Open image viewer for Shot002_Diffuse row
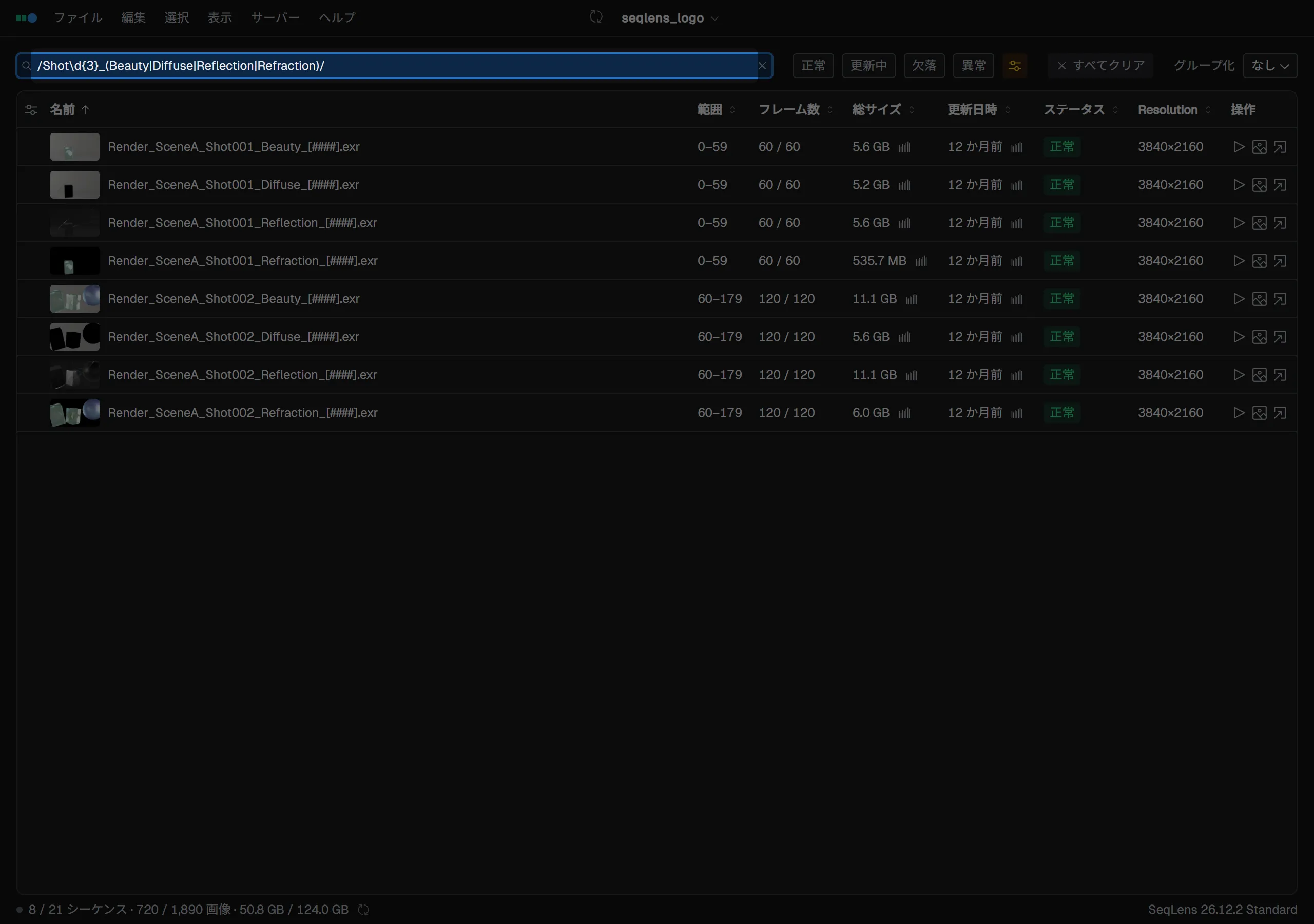 [x=1259, y=337]
